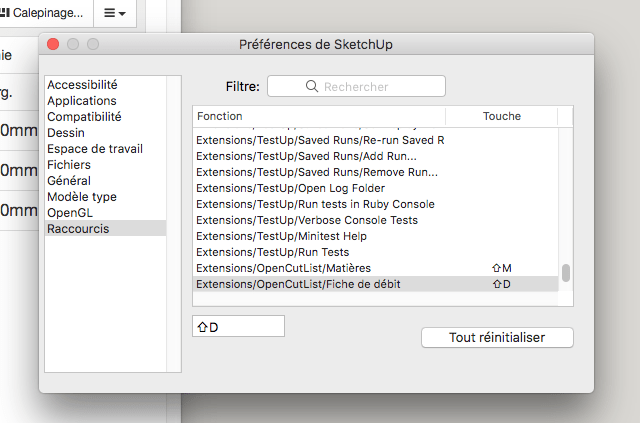
Task: Click the Tout réinitialiser button
Action: pyautogui.click(x=497, y=338)
